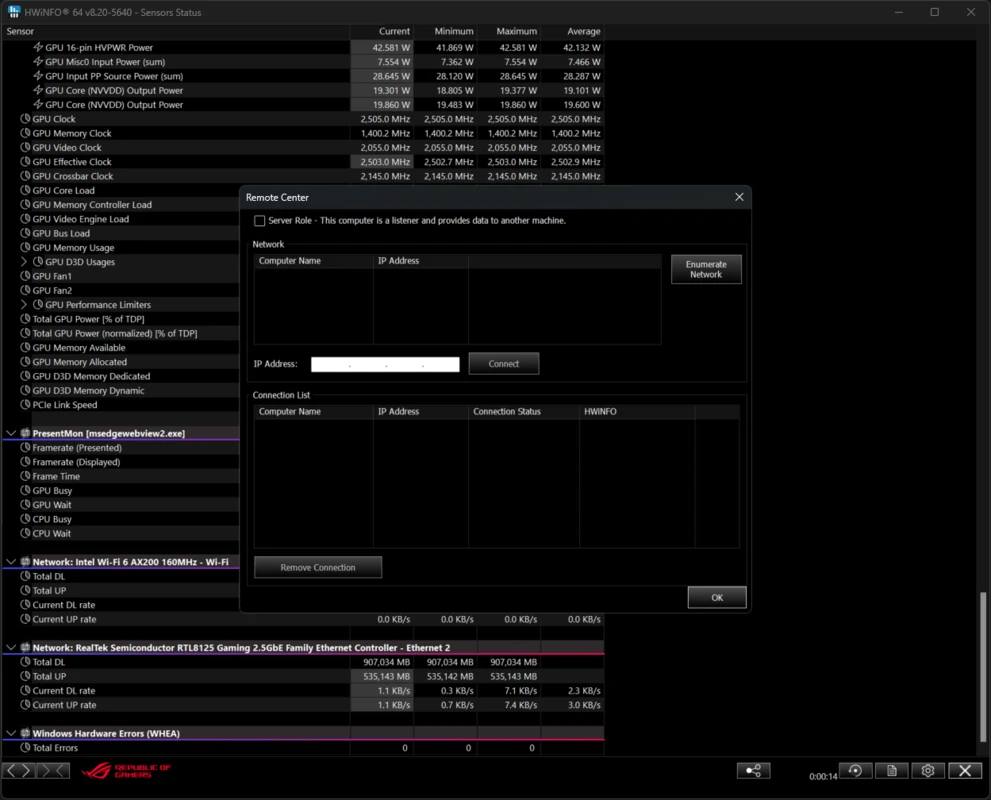The image size is (991, 800).
Task: Click chip icon beside PresentMon group header
Action: tap(25, 433)
